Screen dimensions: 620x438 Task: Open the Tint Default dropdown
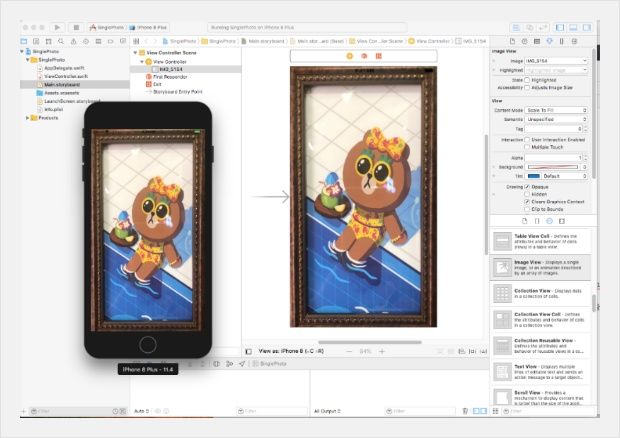point(565,176)
